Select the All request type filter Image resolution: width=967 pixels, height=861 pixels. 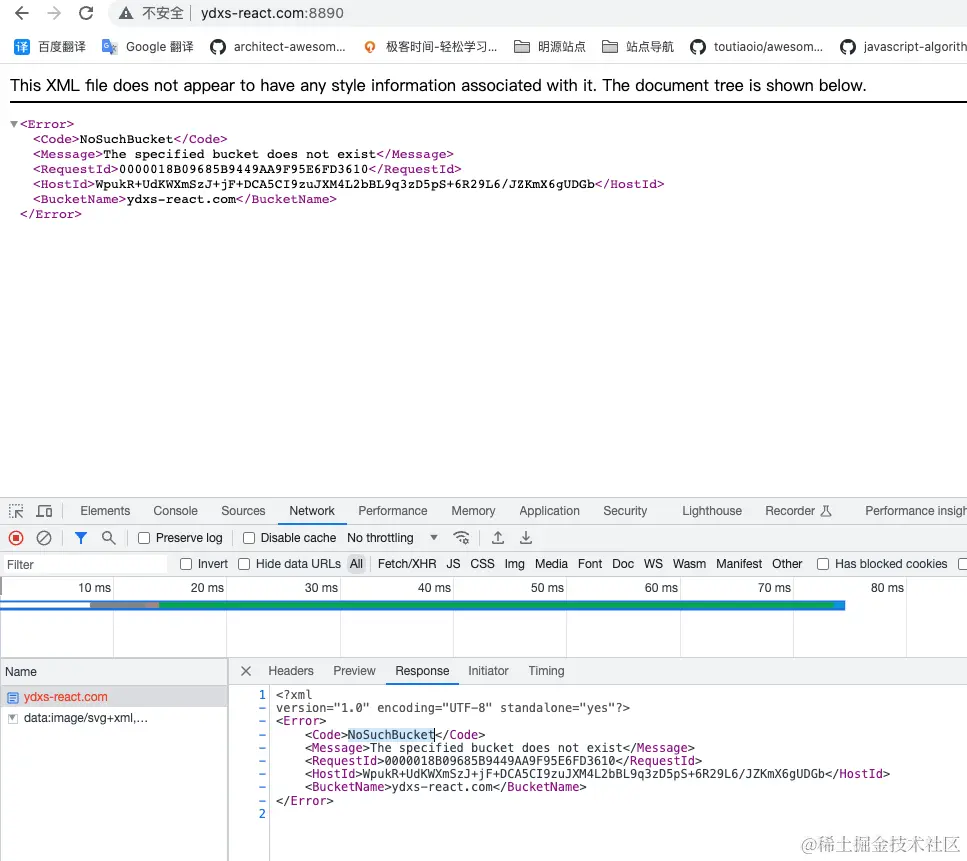click(x=356, y=564)
